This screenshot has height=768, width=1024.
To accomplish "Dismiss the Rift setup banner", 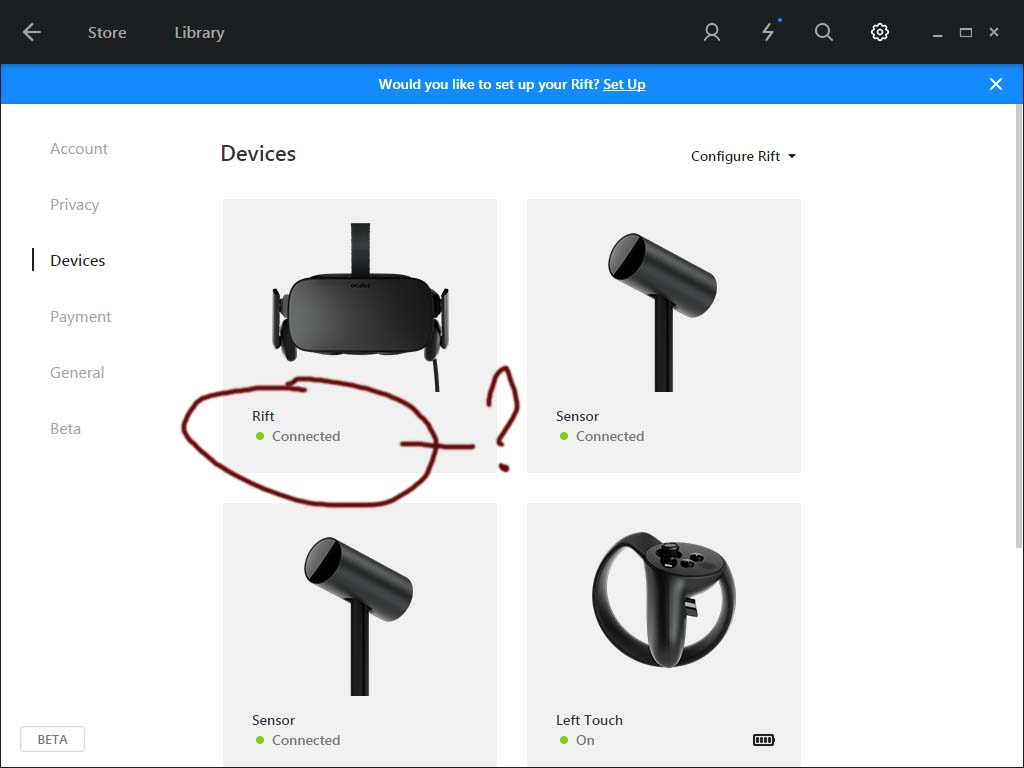I will 995,84.
